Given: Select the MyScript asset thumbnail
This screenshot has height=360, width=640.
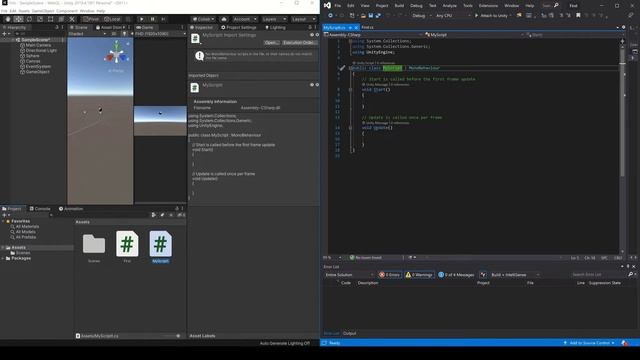Looking at the screenshot, I should tap(160, 244).
